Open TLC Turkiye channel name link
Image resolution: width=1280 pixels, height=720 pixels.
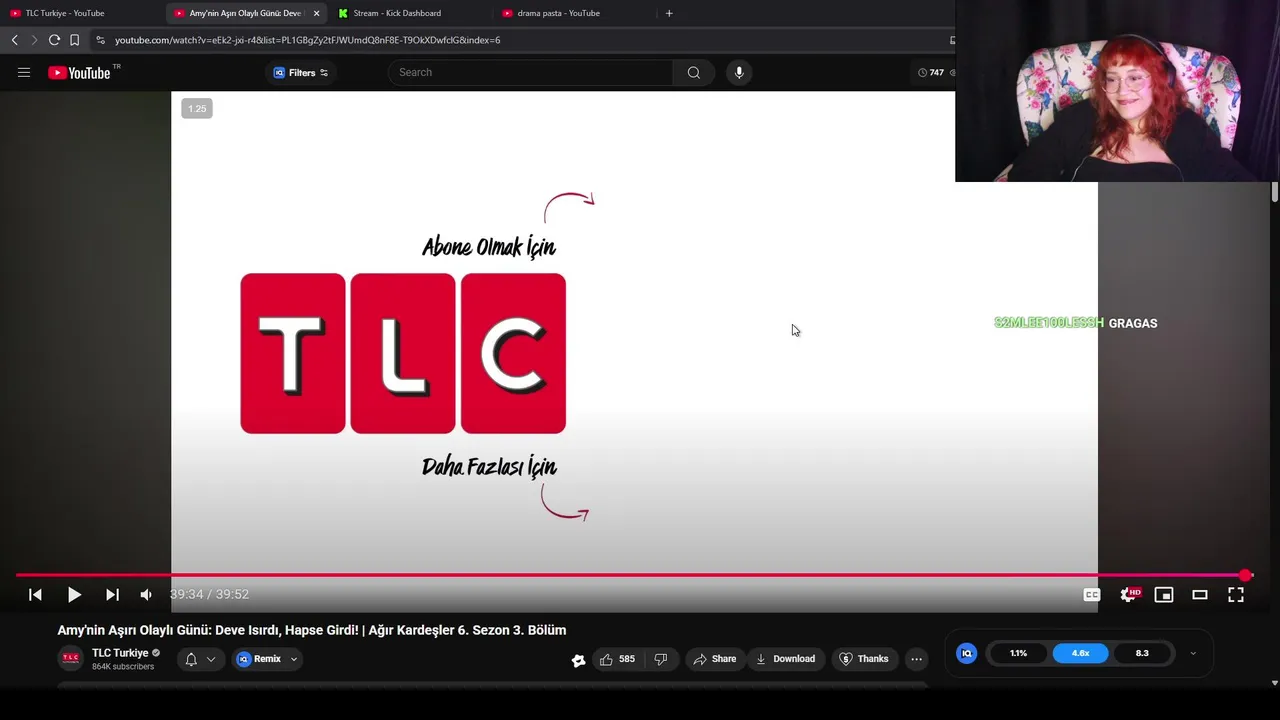pyautogui.click(x=120, y=653)
